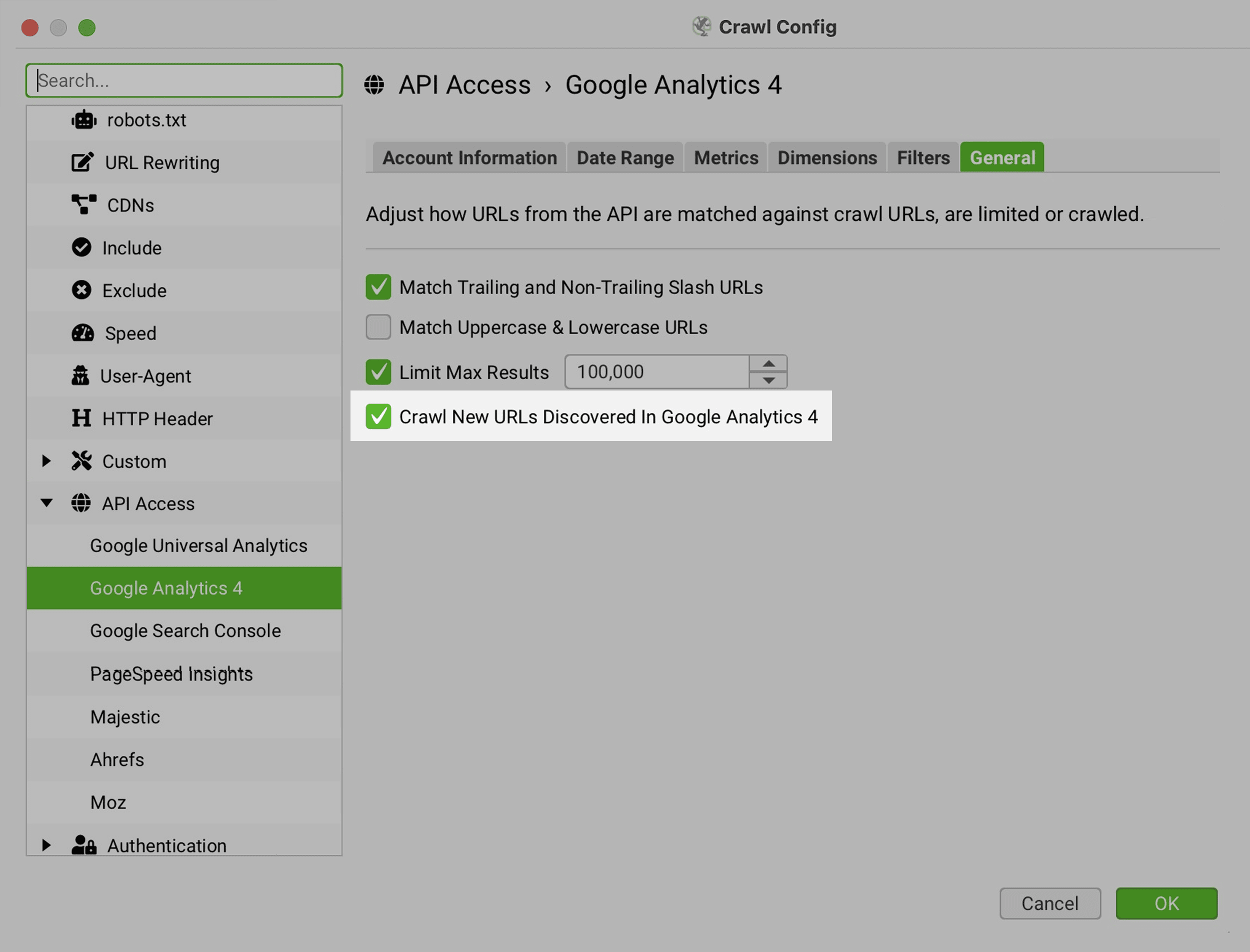Select Google Analytics 4 in sidebar
The width and height of the screenshot is (1250, 952).
click(x=184, y=588)
